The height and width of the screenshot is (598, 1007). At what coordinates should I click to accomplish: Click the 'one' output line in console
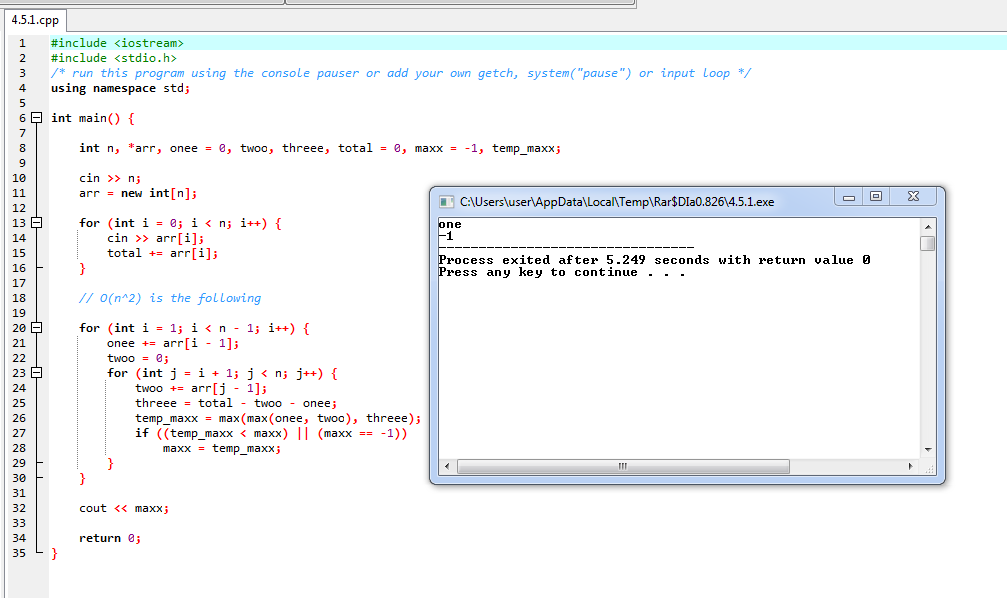[x=450, y=224]
